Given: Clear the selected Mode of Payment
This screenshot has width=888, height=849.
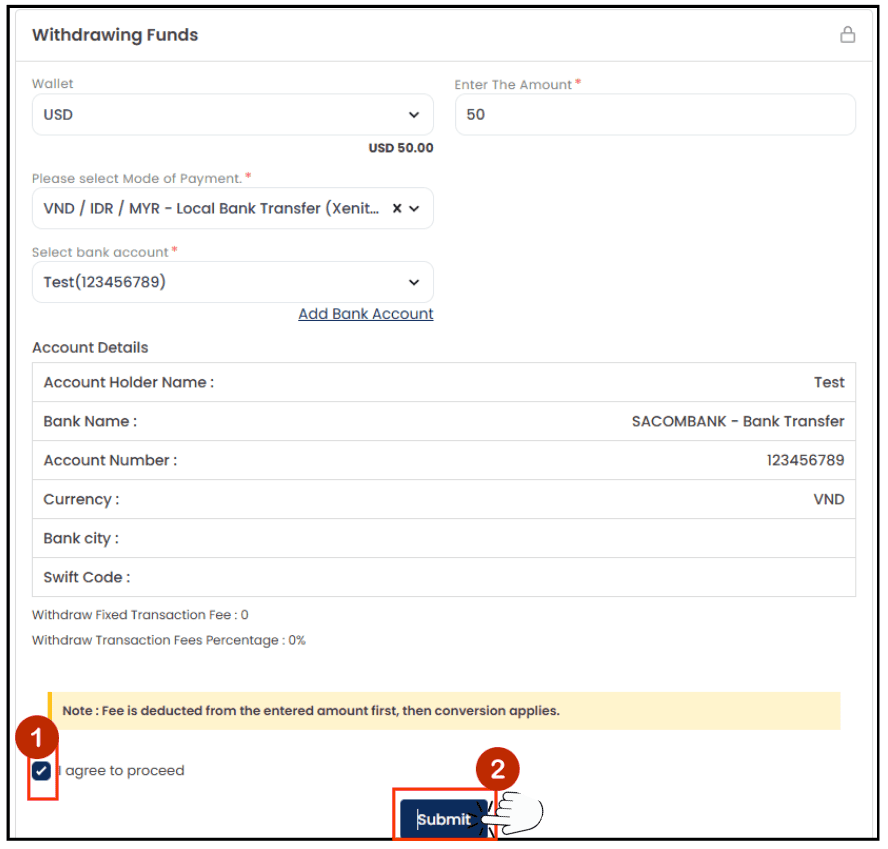Looking at the screenshot, I should (397, 208).
